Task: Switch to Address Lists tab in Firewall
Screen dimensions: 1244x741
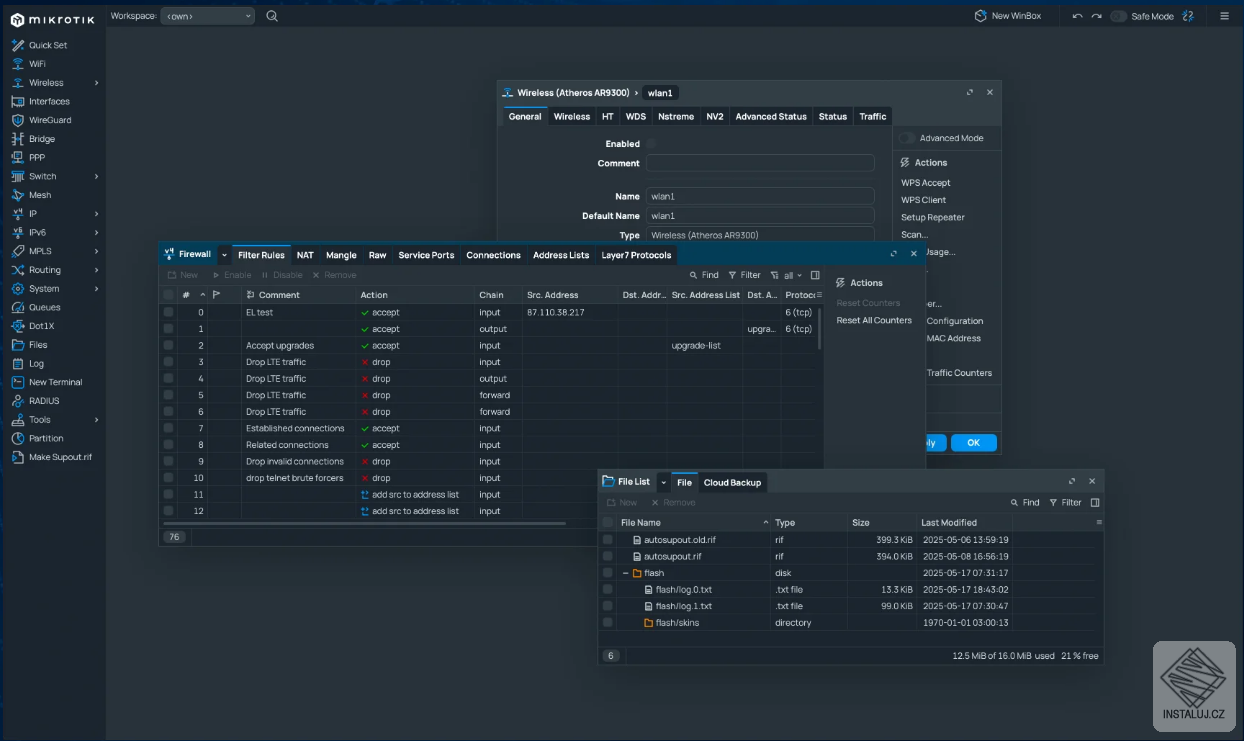Action: 561,255
